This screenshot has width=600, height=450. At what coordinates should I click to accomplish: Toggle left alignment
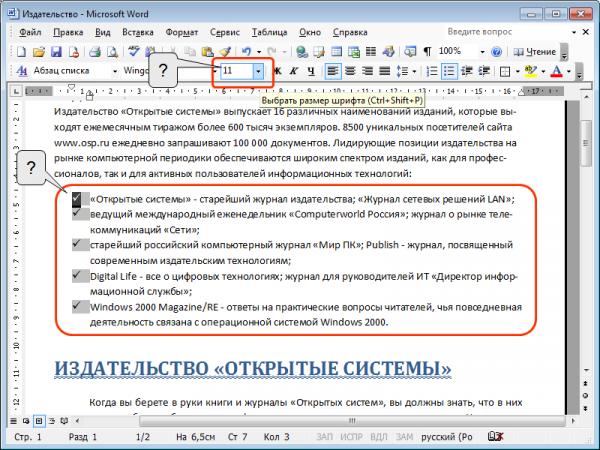[x=333, y=71]
